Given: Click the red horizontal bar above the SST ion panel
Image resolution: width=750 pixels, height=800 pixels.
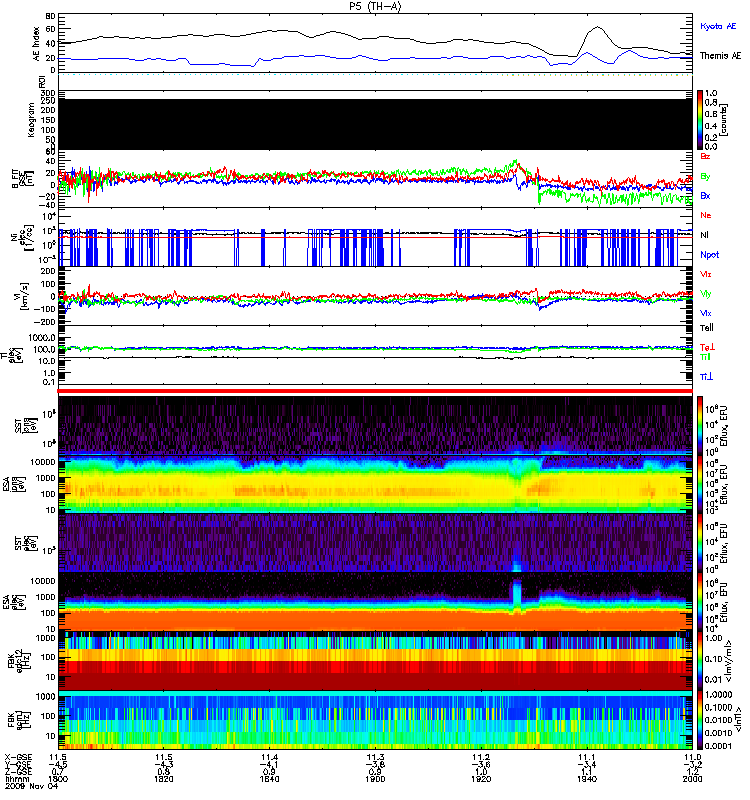Looking at the screenshot, I should click(375, 391).
